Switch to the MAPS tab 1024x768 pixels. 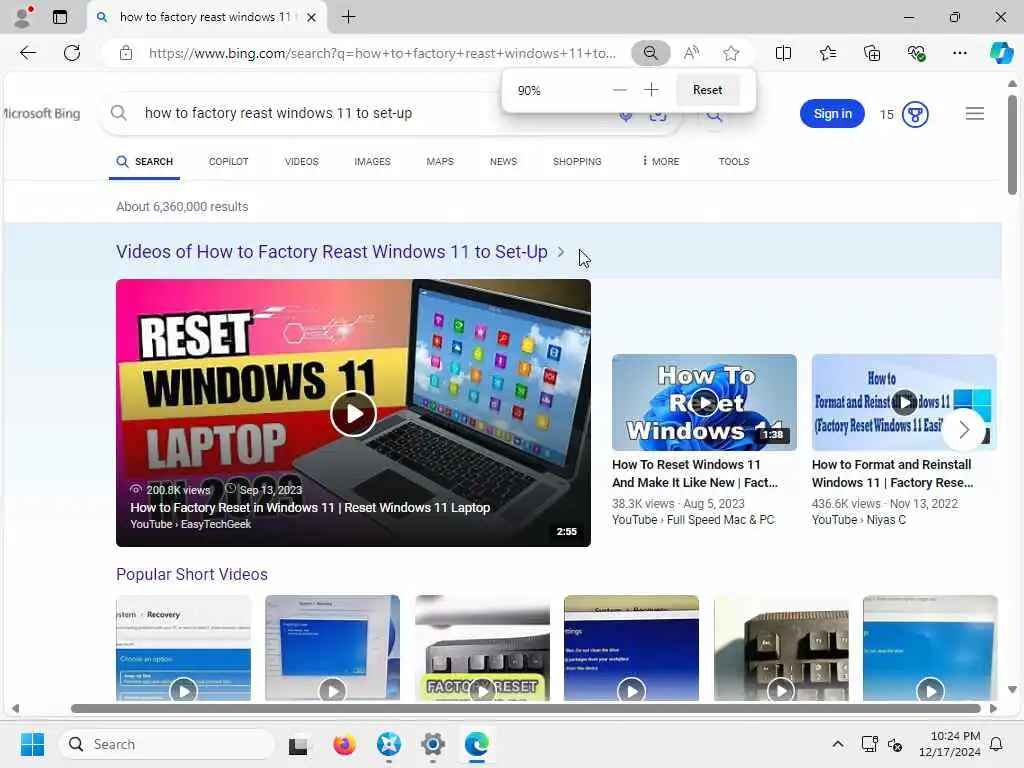click(x=440, y=161)
